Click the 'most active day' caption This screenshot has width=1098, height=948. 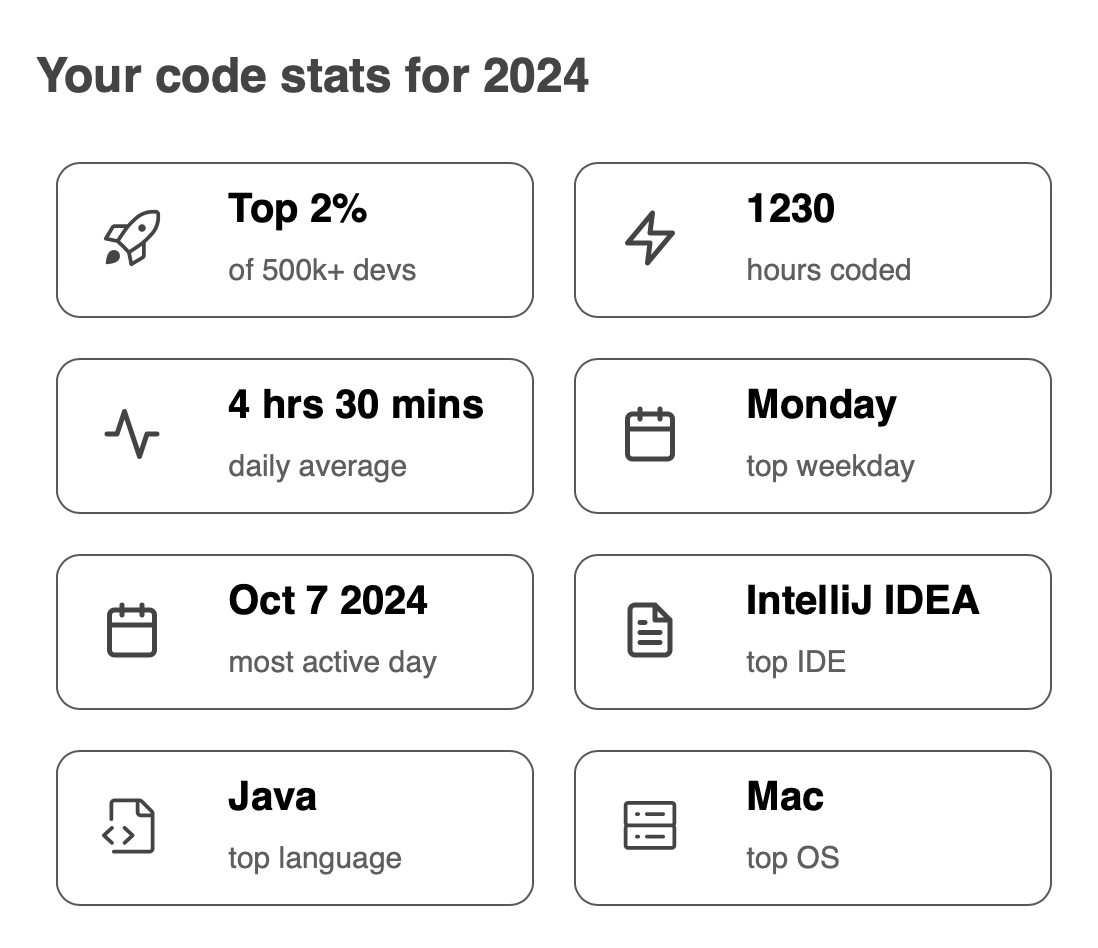(x=333, y=662)
